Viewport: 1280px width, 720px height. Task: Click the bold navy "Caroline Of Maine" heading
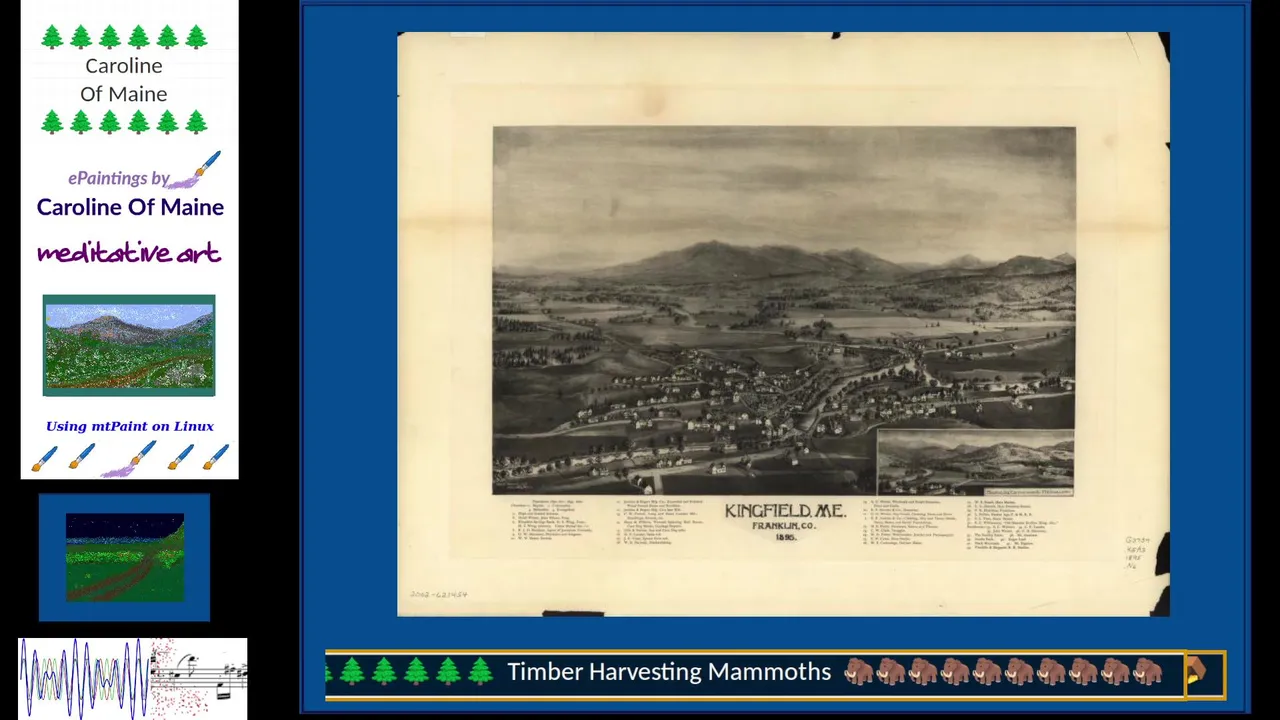[130, 207]
